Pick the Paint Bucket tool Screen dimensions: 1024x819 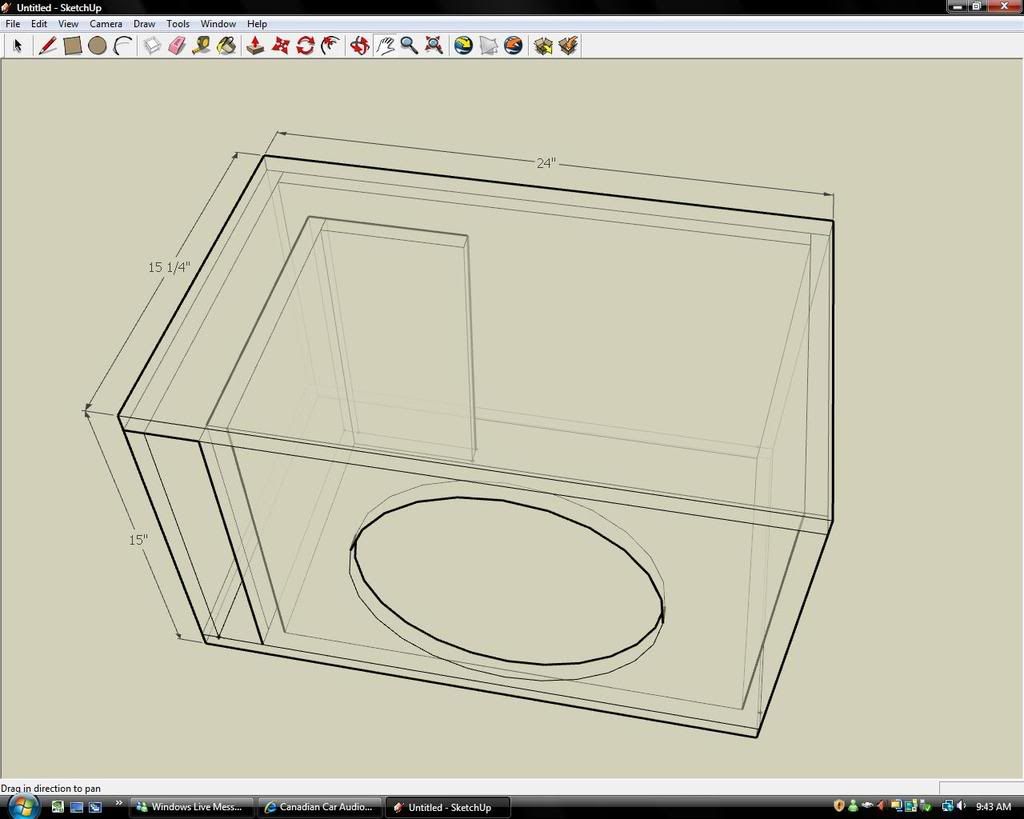pos(226,45)
